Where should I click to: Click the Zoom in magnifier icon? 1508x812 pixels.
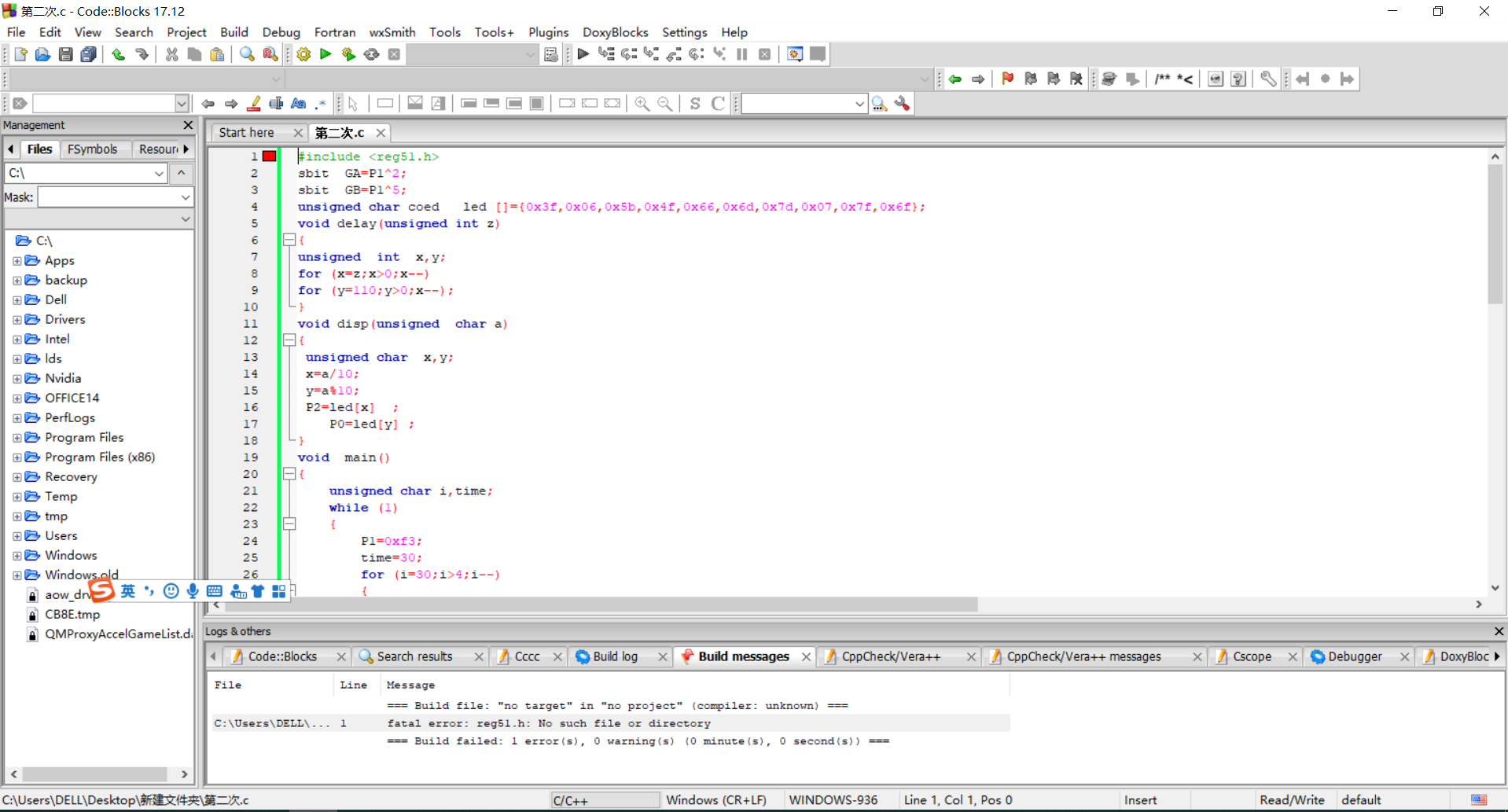pyautogui.click(x=642, y=104)
